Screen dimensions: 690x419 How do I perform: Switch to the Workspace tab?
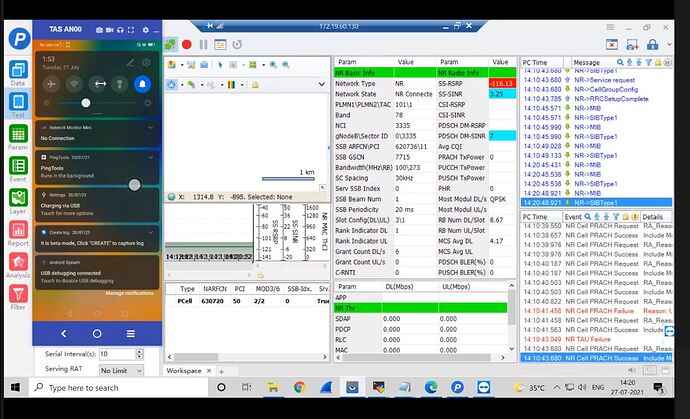coord(184,371)
